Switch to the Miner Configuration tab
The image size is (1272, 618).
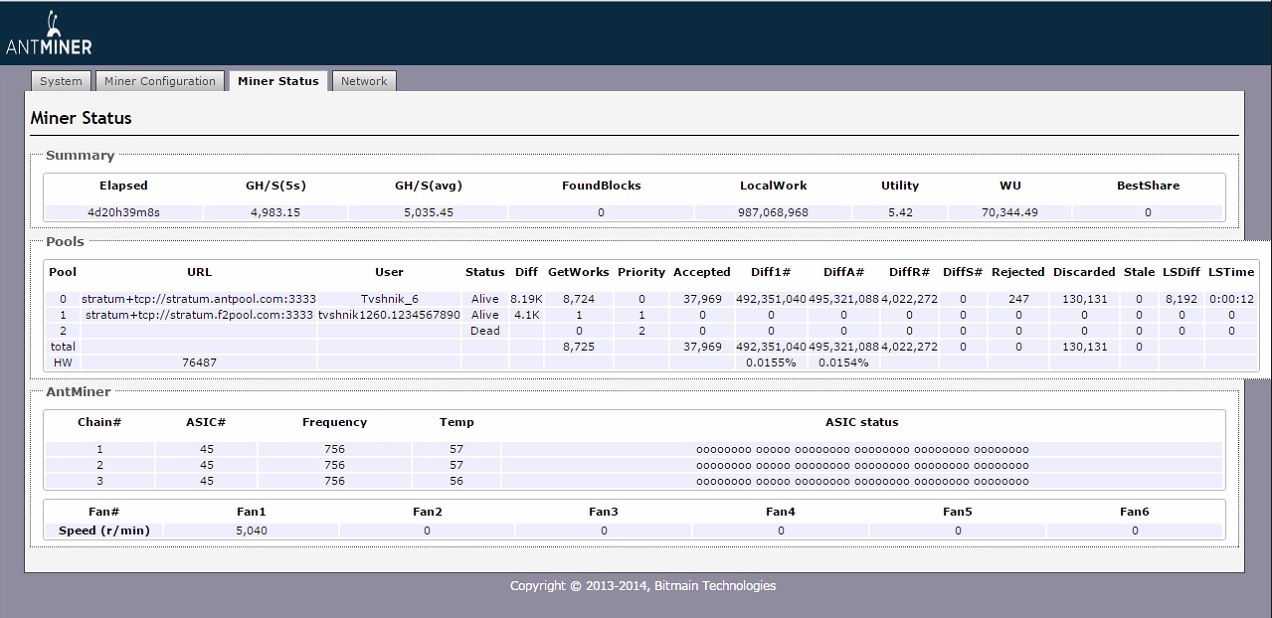pos(161,81)
